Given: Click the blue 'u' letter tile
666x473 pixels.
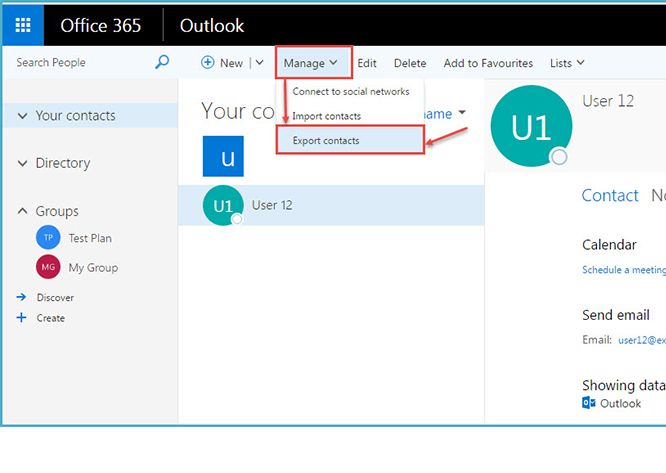Looking at the screenshot, I should (x=223, y=156).
